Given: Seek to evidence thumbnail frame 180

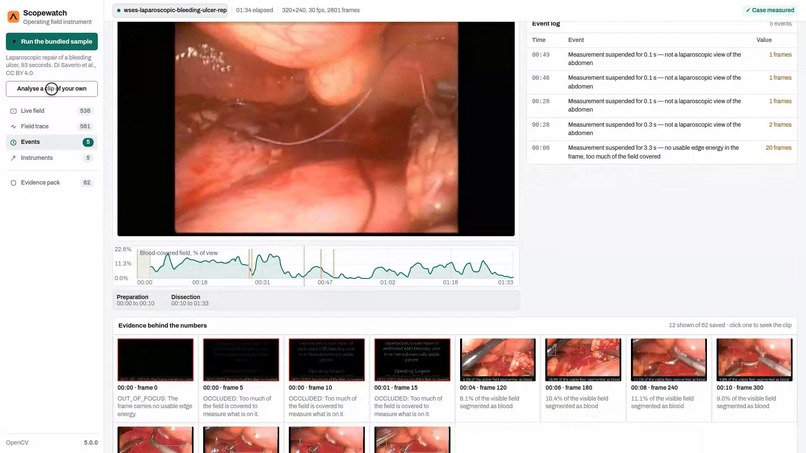Looking at the screenshot, I should coord(583,360).
